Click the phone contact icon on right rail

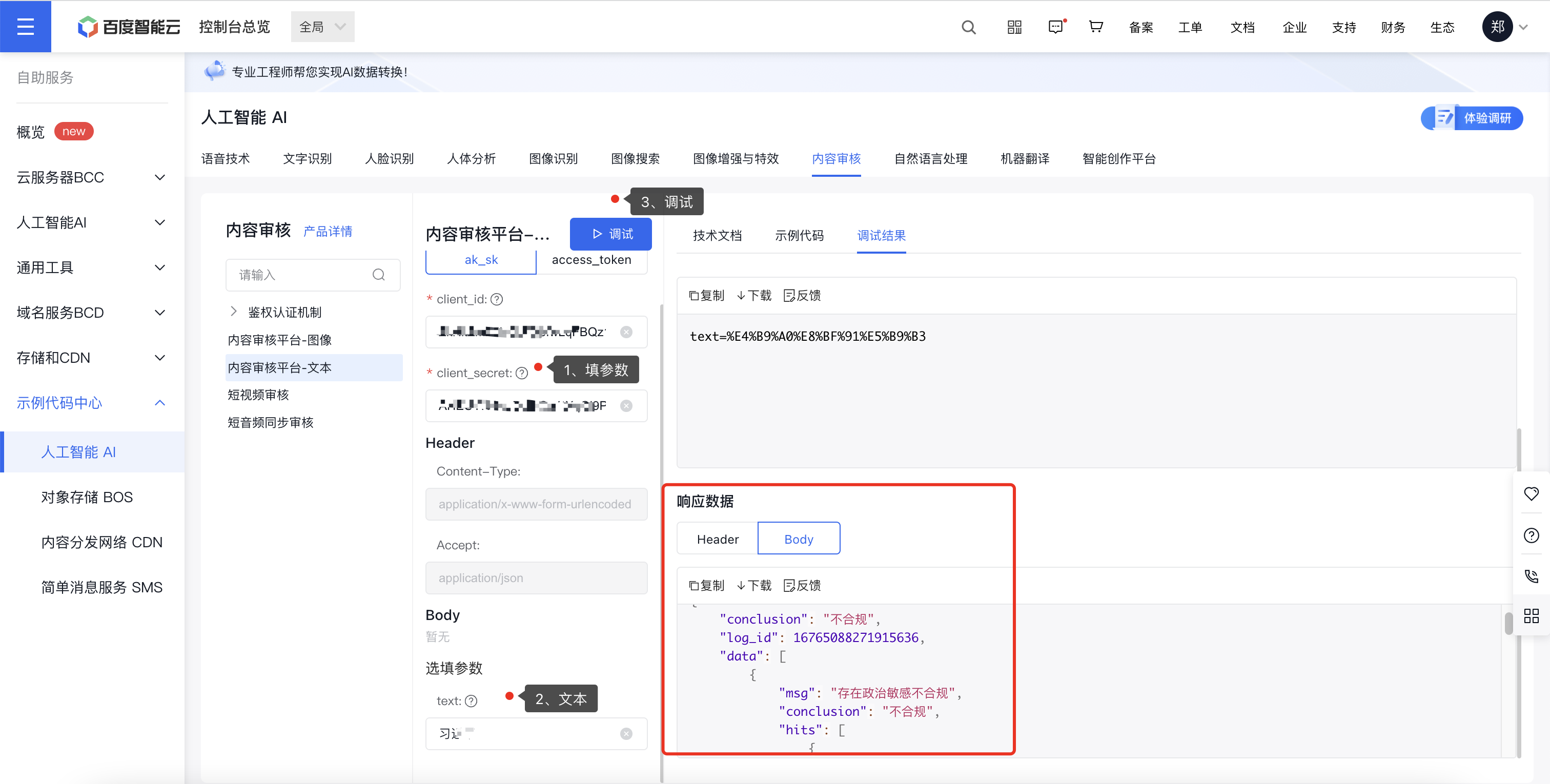click(1532, 576)
